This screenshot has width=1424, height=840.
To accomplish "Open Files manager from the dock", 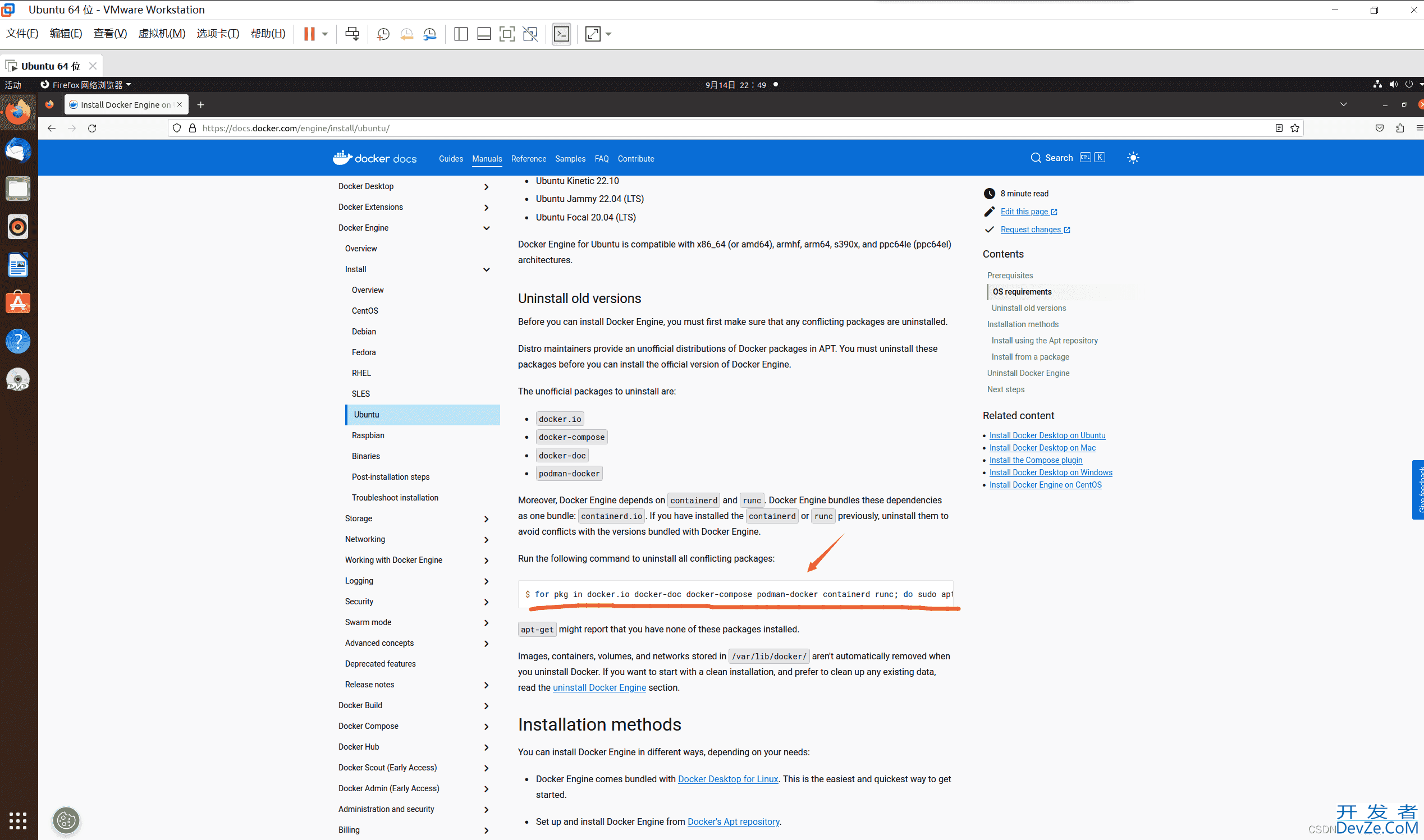I will (x=18, y=189).
